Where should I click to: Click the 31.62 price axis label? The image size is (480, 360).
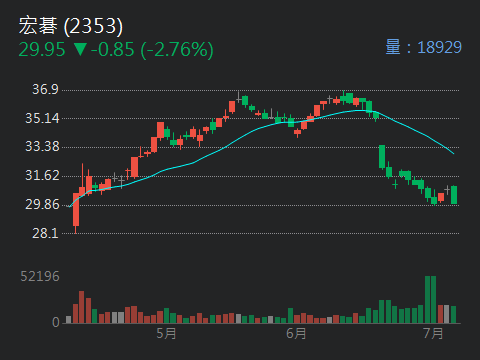tap(42, 175)
